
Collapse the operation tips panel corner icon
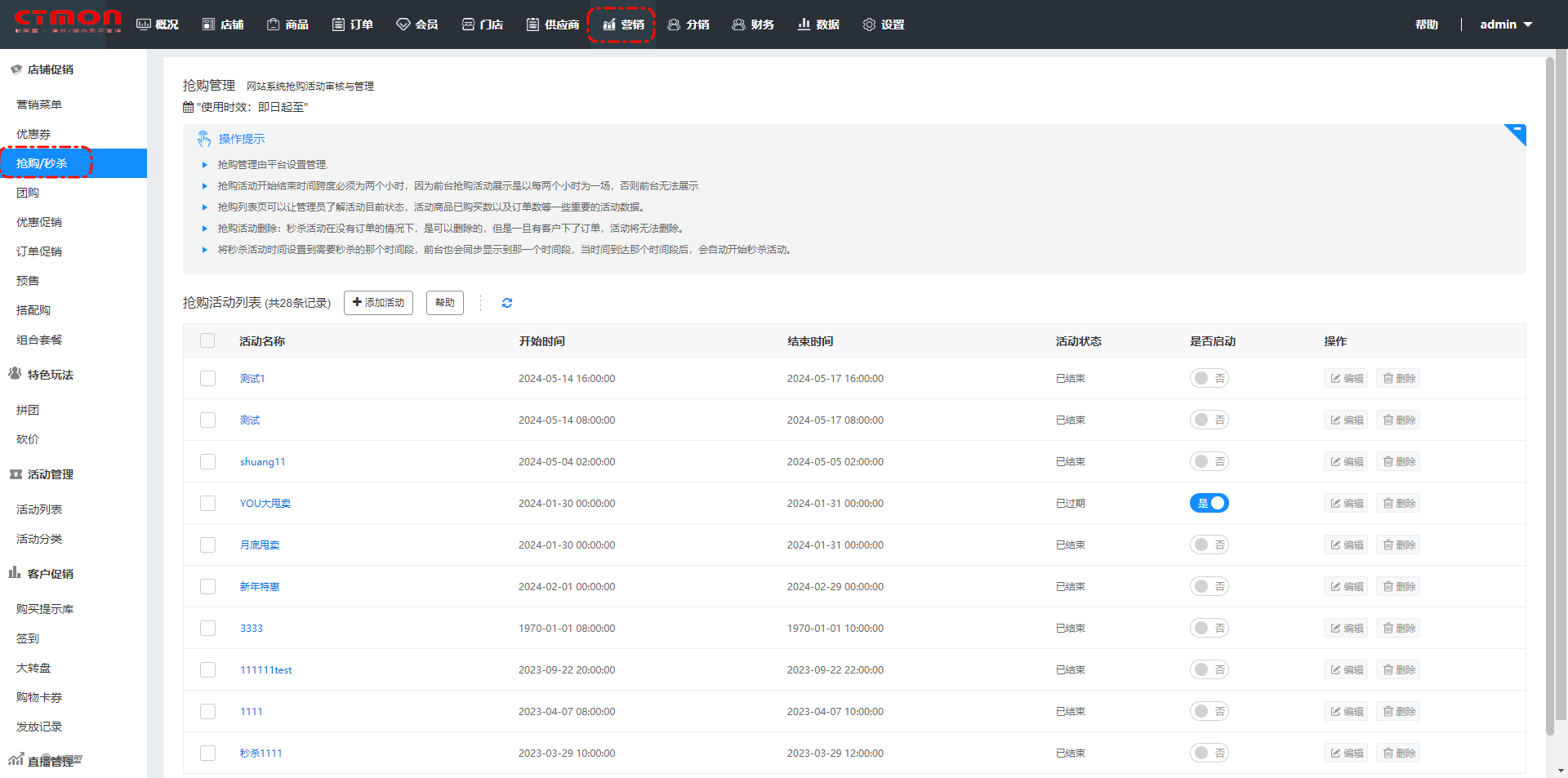pos(1517,132)
